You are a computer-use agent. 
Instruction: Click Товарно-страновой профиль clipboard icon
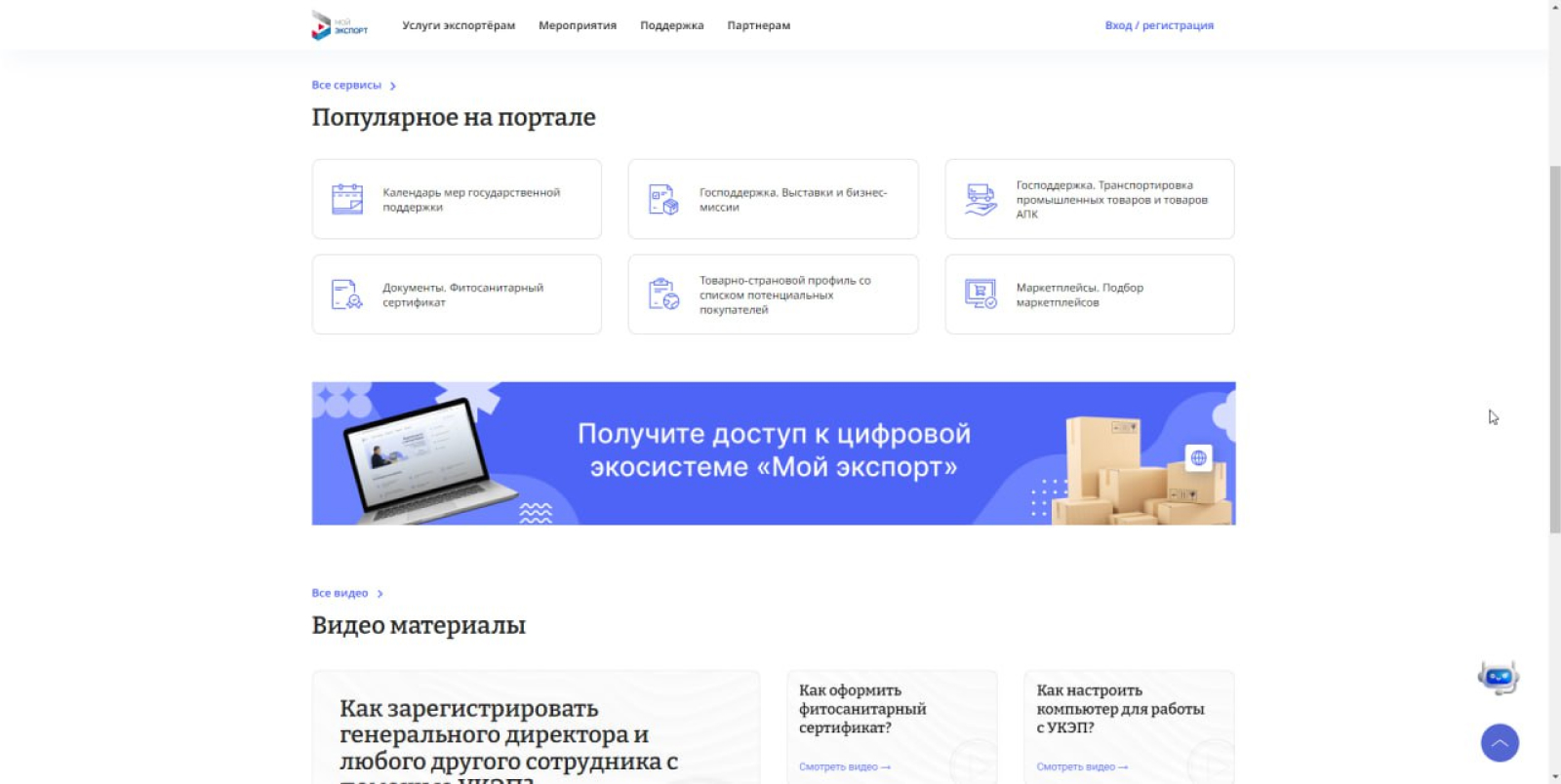pyautogui.click(x=663, y=294)
